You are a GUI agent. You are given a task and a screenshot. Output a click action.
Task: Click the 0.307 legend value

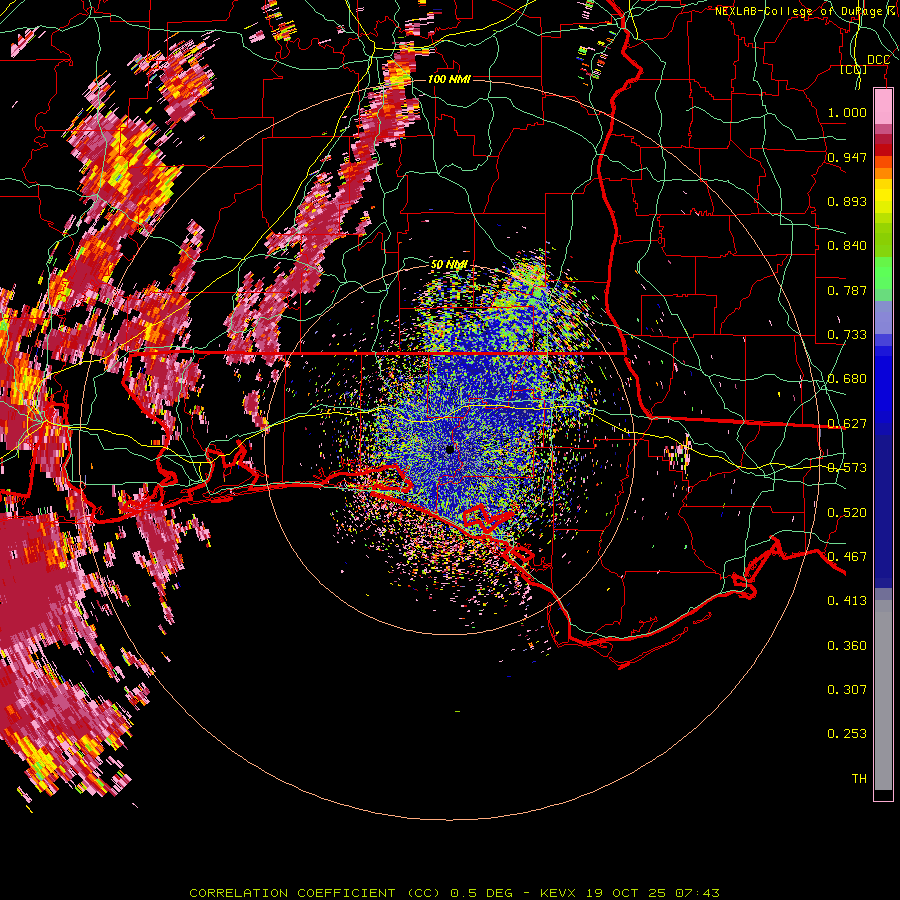coord(847,689)
